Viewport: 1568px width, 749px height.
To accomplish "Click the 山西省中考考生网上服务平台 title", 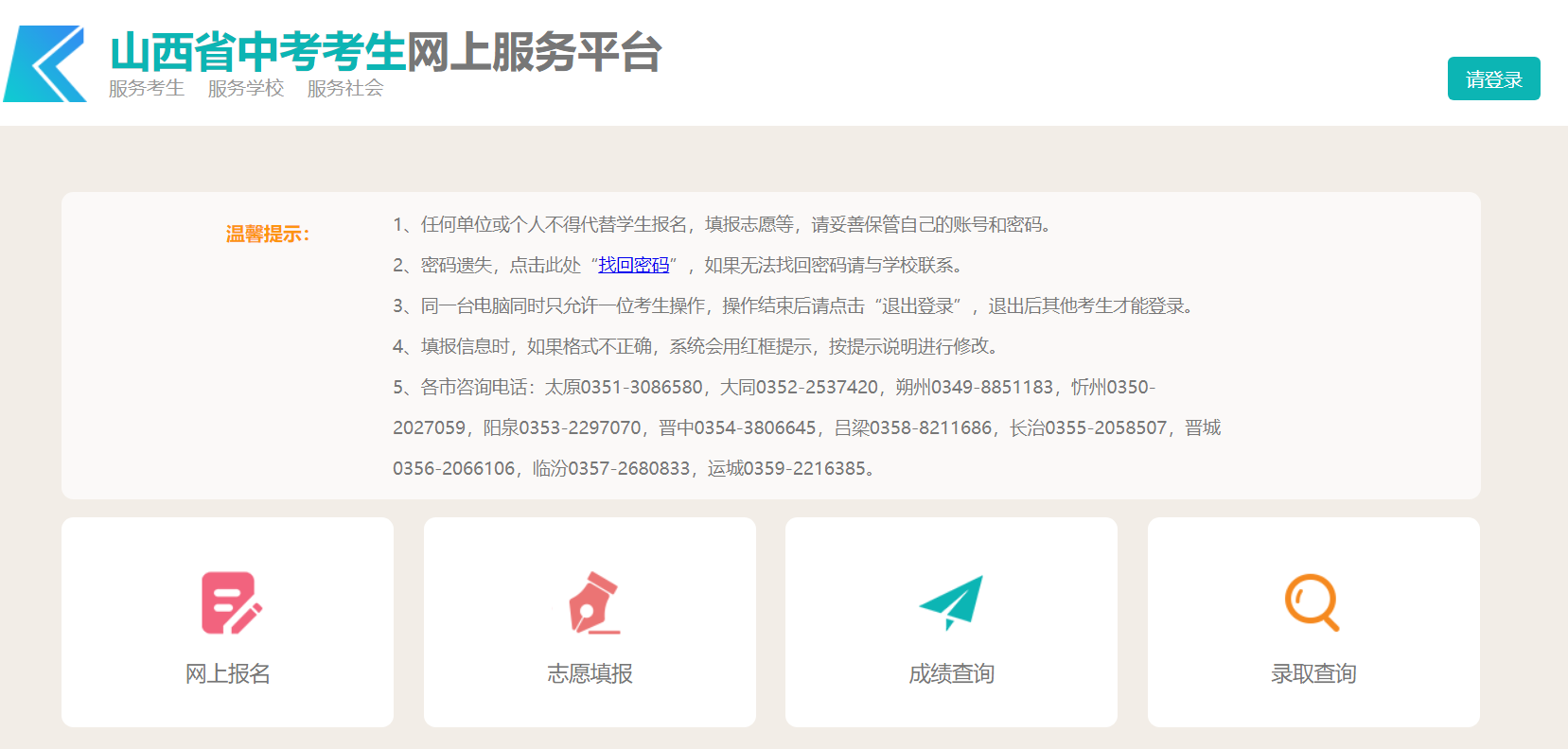I will (385, 52).
